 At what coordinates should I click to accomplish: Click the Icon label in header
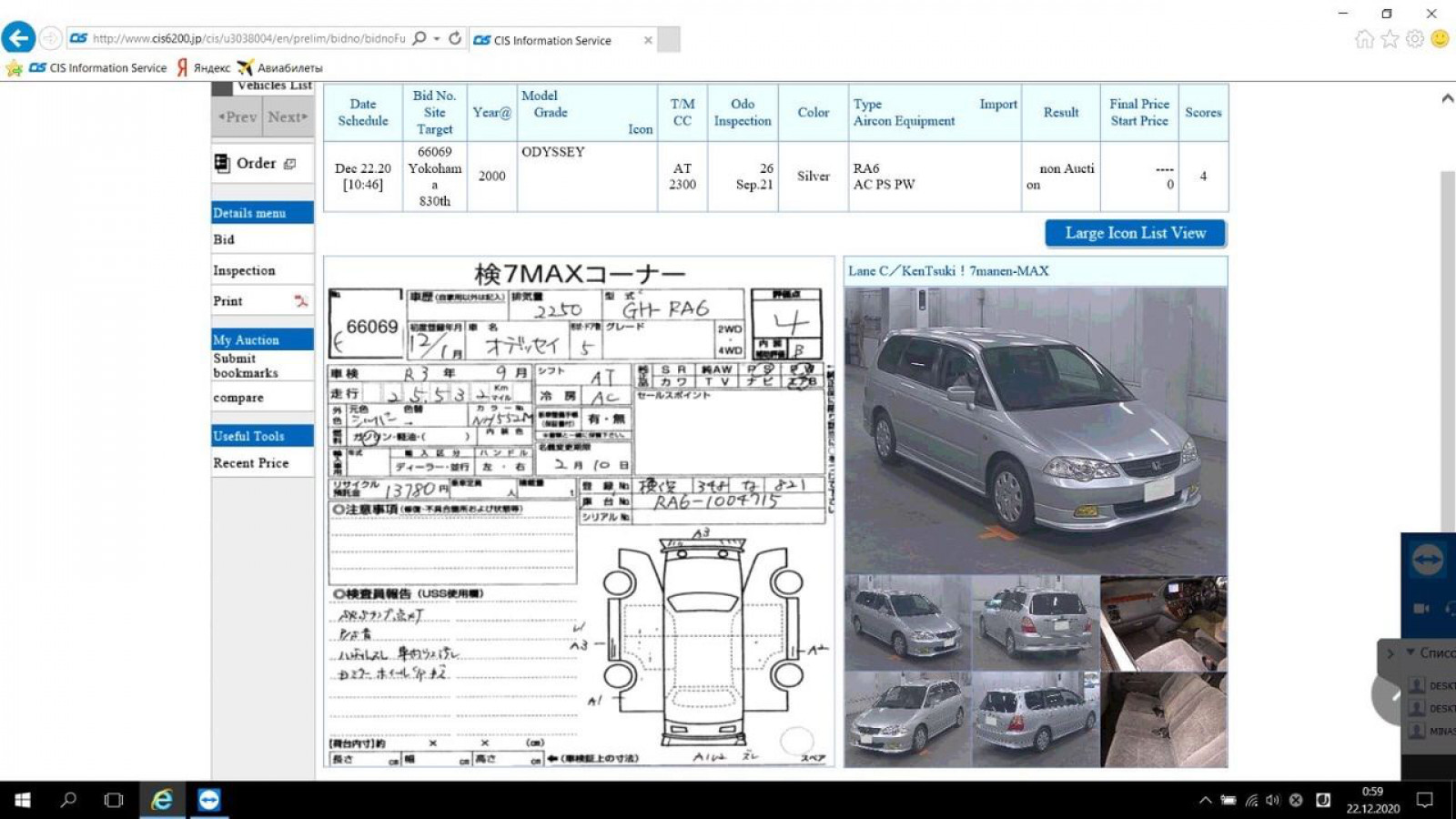640,129
